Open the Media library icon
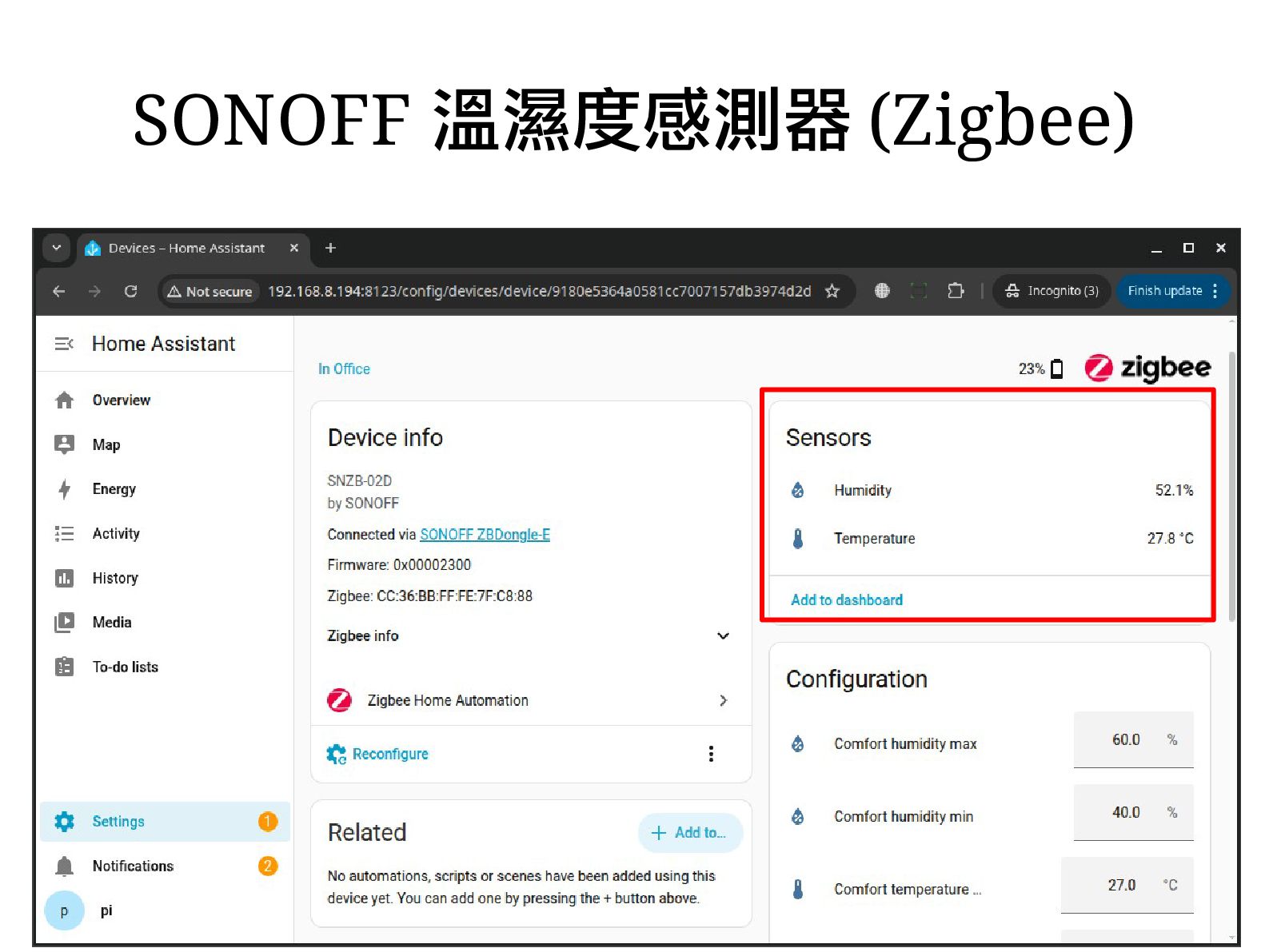Image resolution: width=1269 pixels, height=952 pixels. (65, 622)
